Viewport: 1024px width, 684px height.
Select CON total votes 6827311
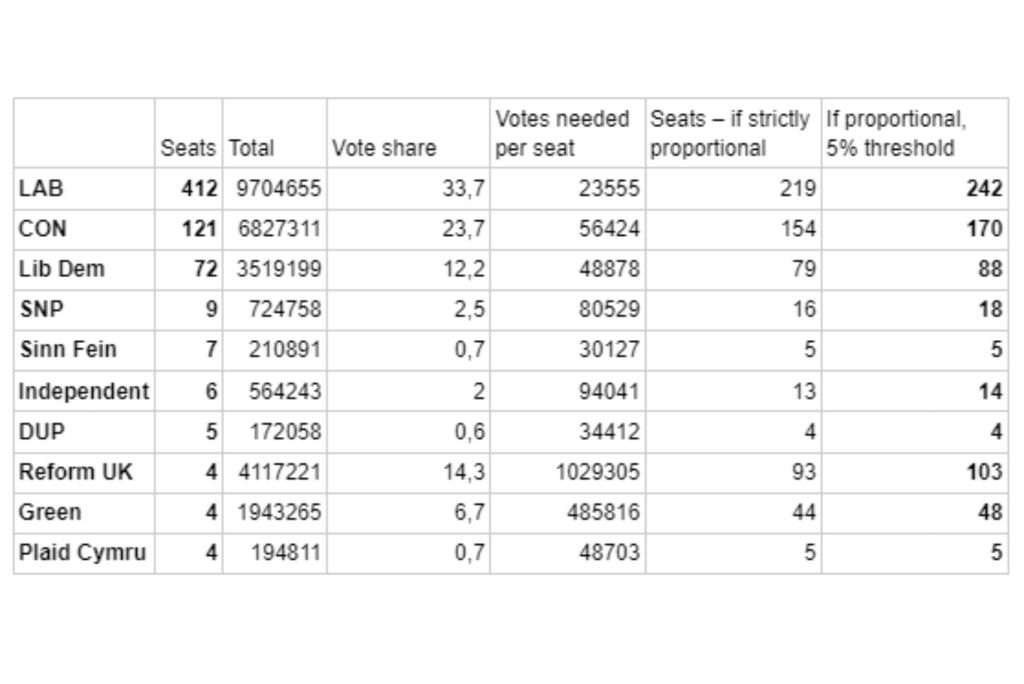(x=279, y=229)
